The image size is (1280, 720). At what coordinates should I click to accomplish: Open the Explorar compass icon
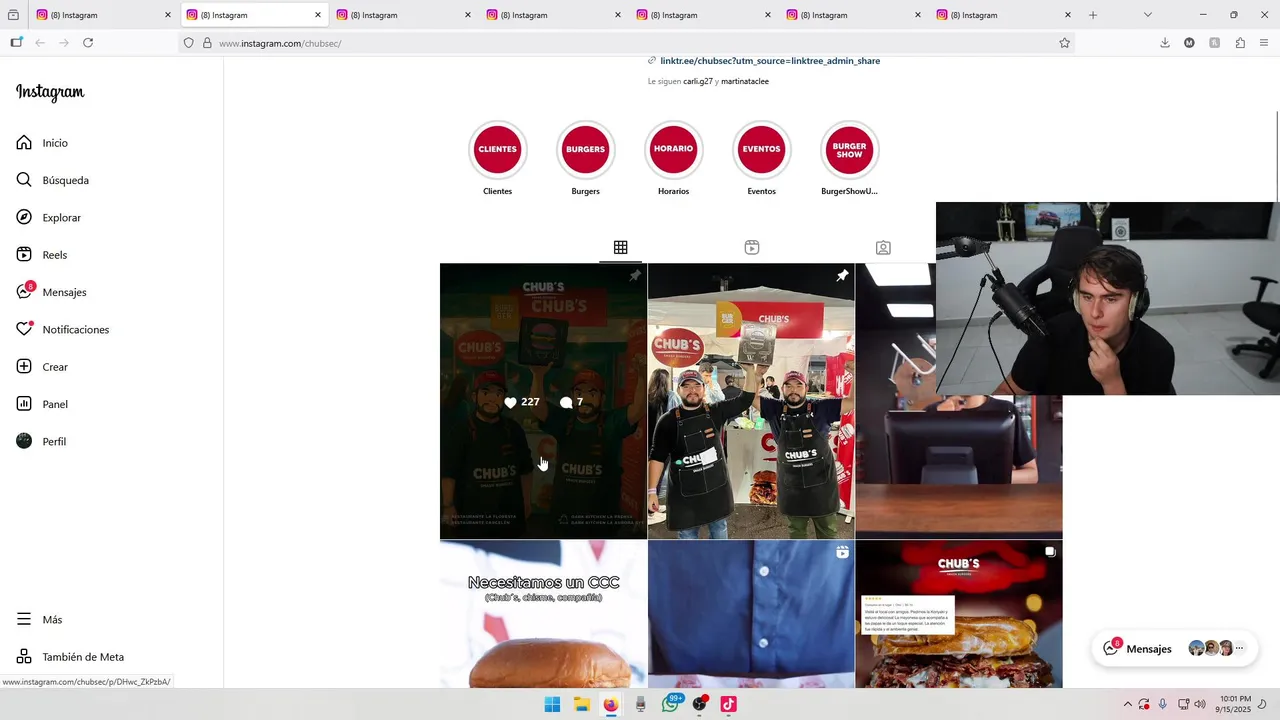point(24,217)
